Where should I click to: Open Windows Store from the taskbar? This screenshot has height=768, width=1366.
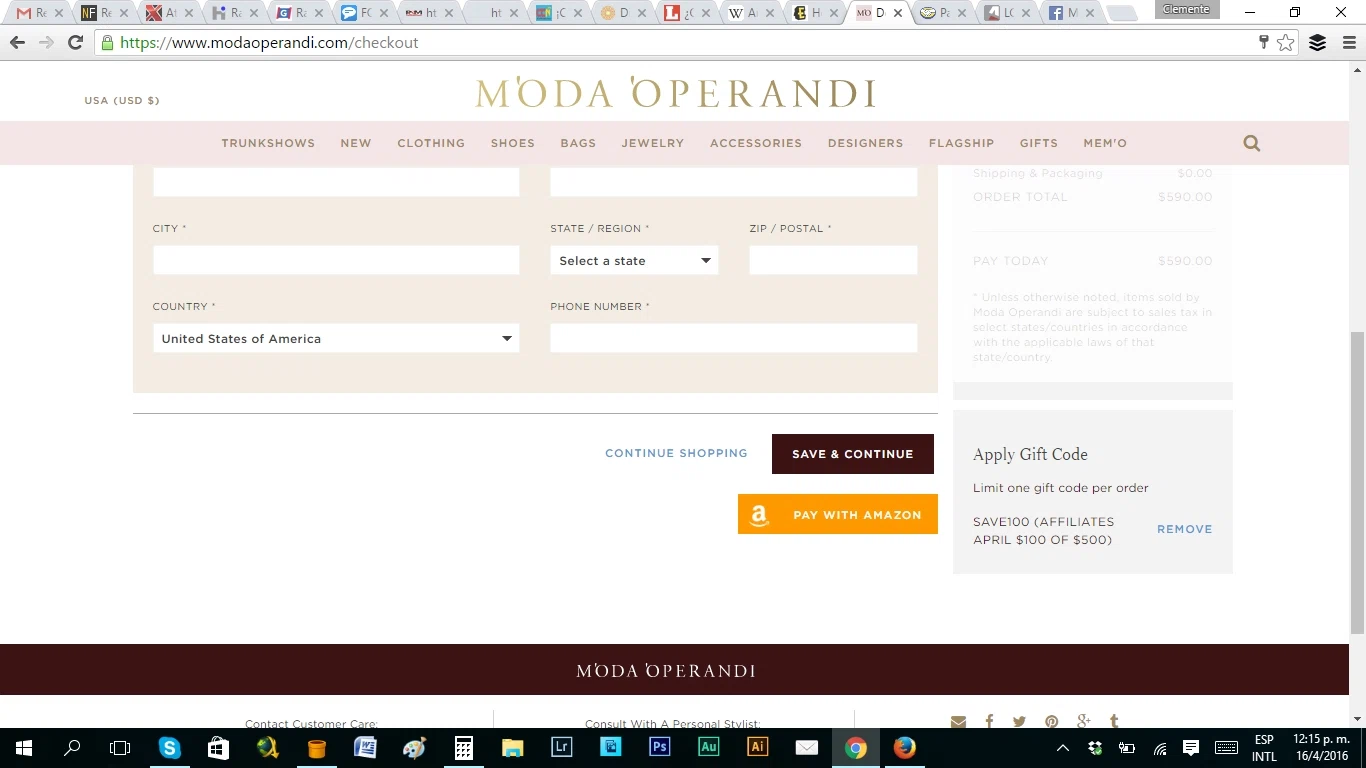[218, 747]
